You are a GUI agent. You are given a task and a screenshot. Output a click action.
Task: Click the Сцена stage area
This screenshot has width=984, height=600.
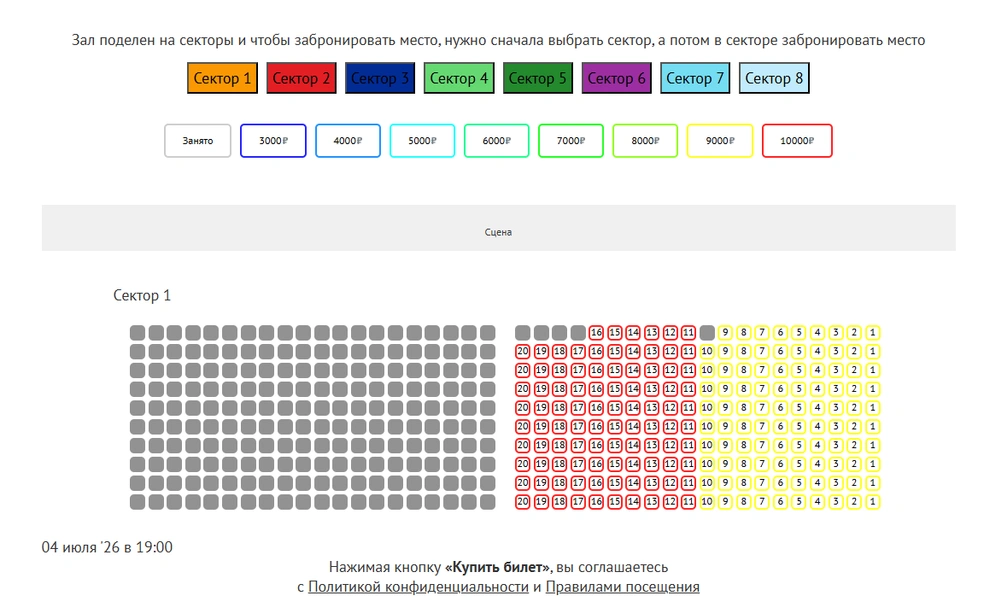coord(498,228)
